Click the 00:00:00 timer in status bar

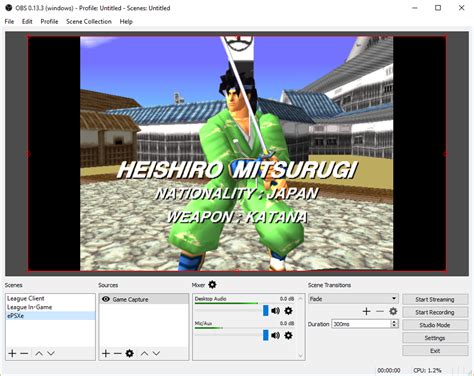[x=389, y=370]
